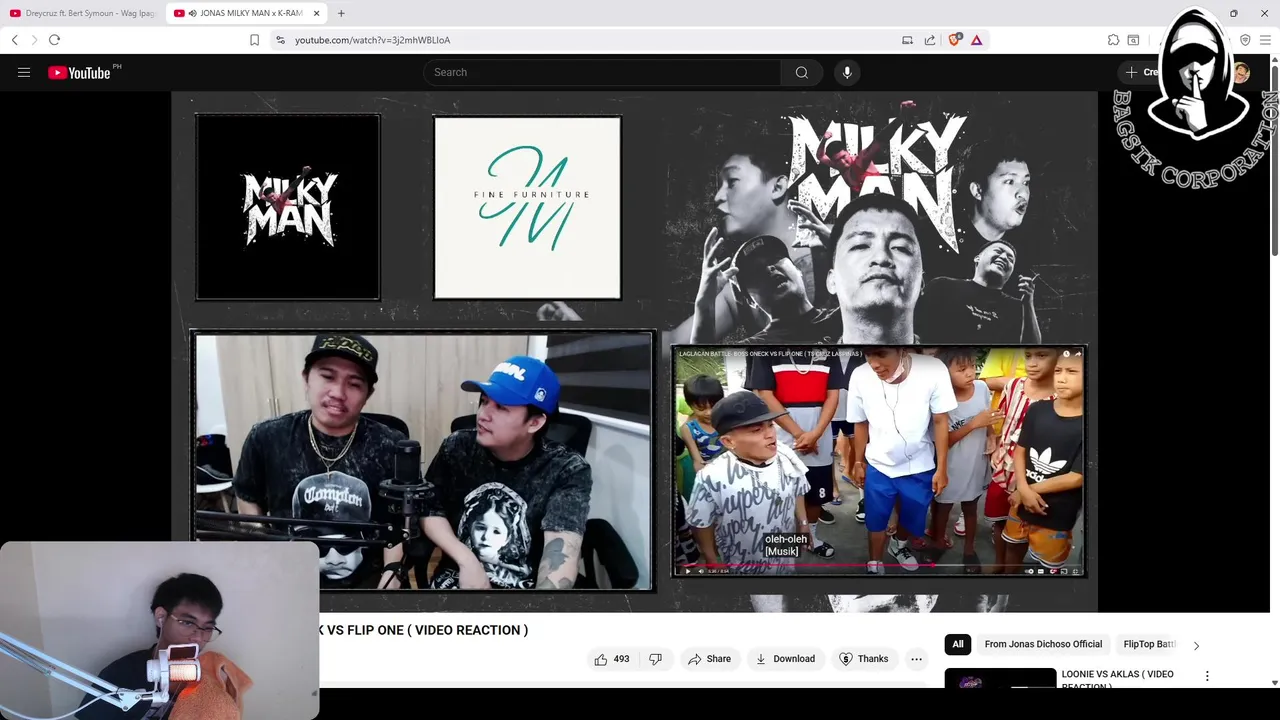The width and height of the screenshot is (1280, 720).
Task: Open the Brave VPN shield icon
Action: point(1245,40)
